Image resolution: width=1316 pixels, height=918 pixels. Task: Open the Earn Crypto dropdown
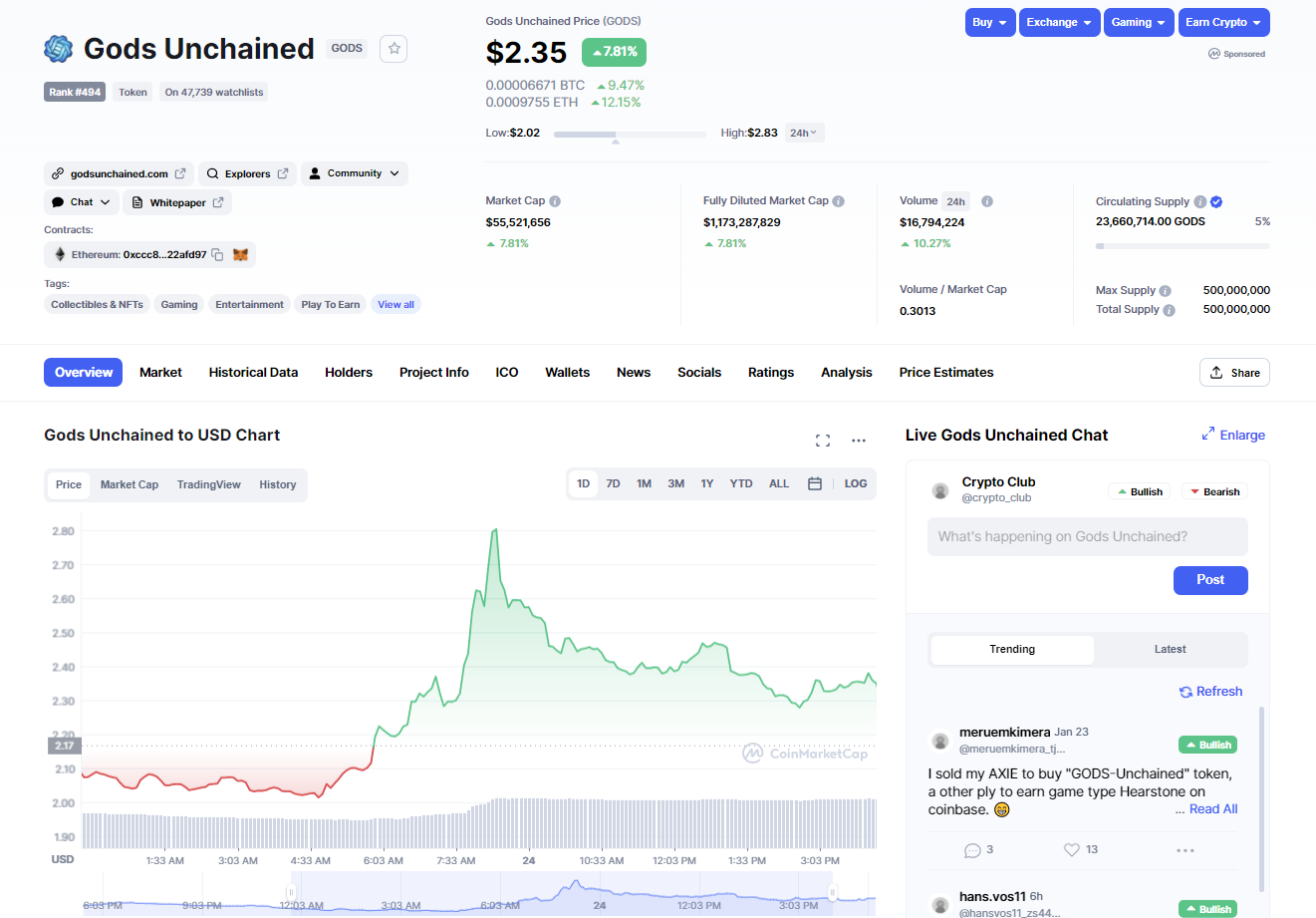click(x=1222, y=22)
